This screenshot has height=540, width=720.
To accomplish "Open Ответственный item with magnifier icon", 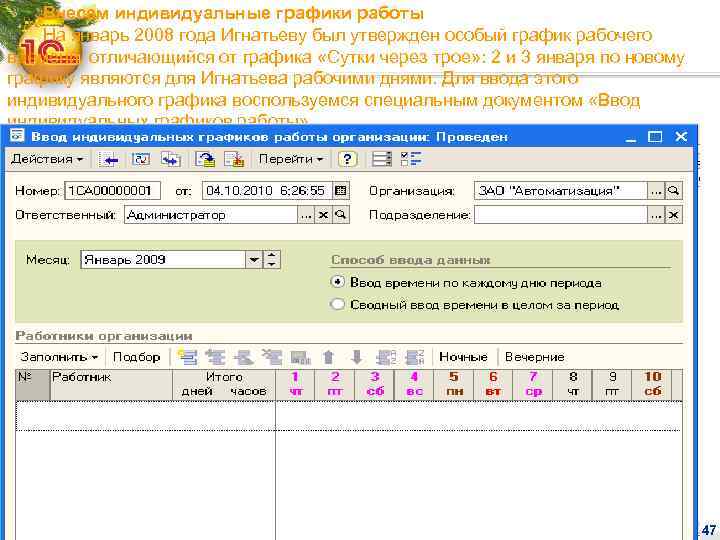I will [340, 215].
